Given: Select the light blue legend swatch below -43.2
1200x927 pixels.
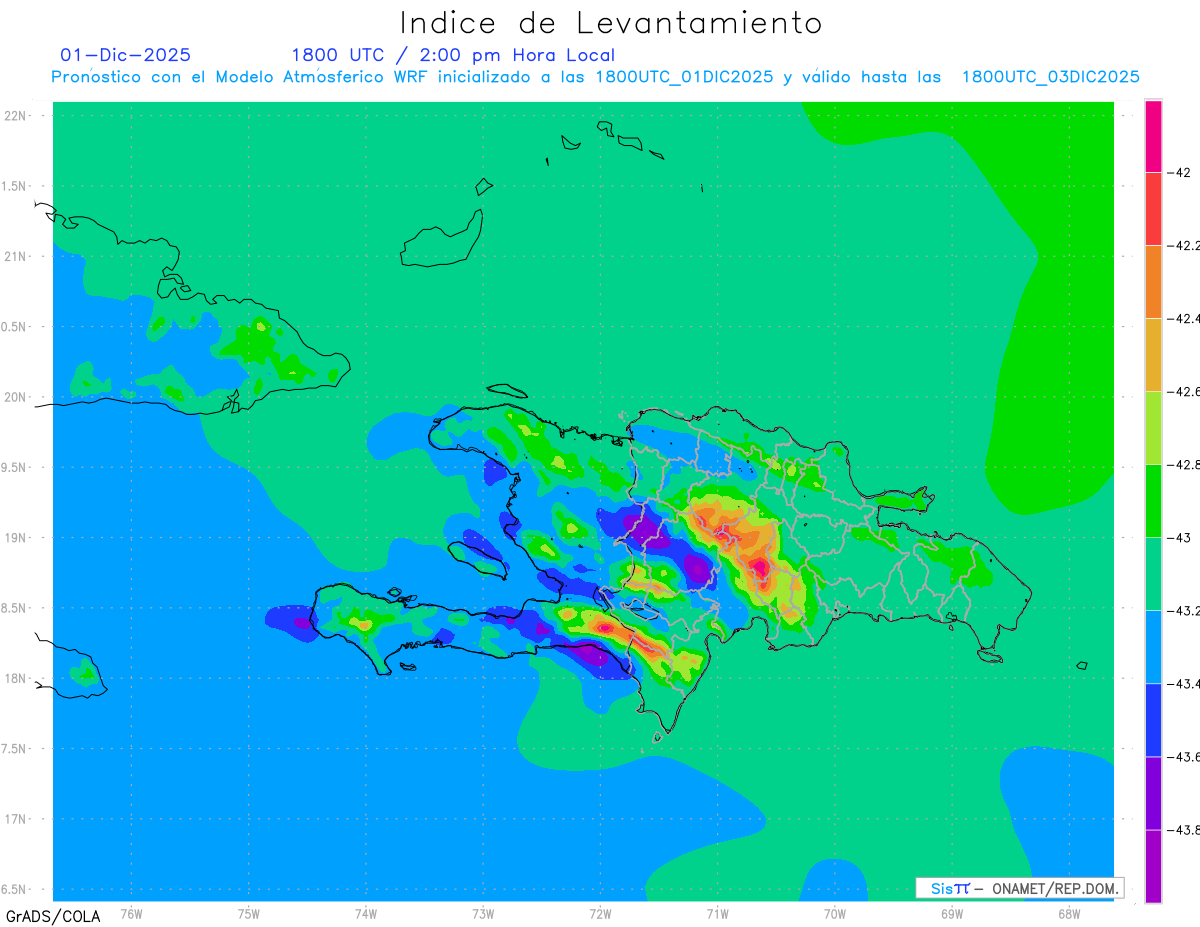Looking at the screenshot, I should 1153,647.
